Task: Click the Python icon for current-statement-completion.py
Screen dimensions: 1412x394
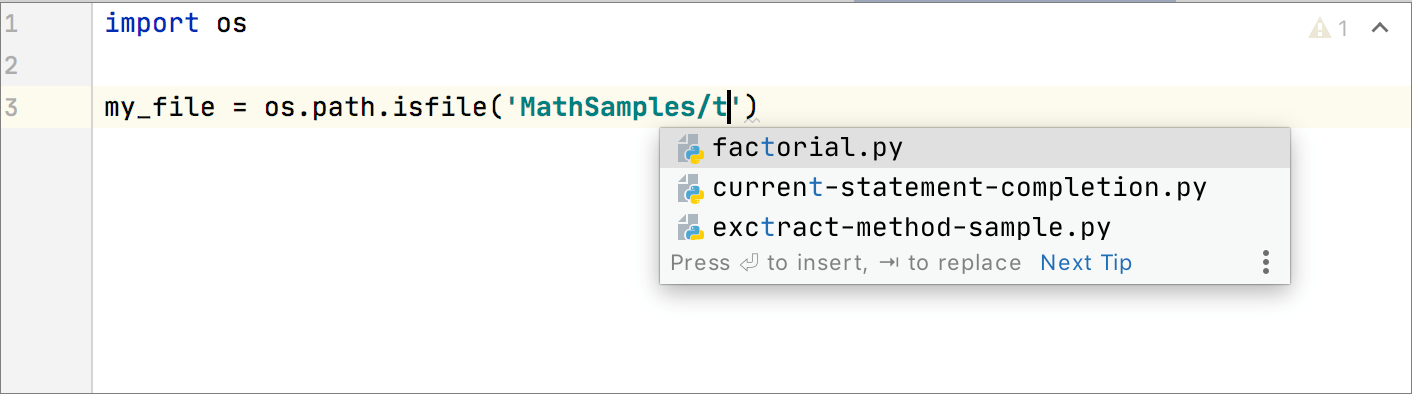Action: (690, 188)
